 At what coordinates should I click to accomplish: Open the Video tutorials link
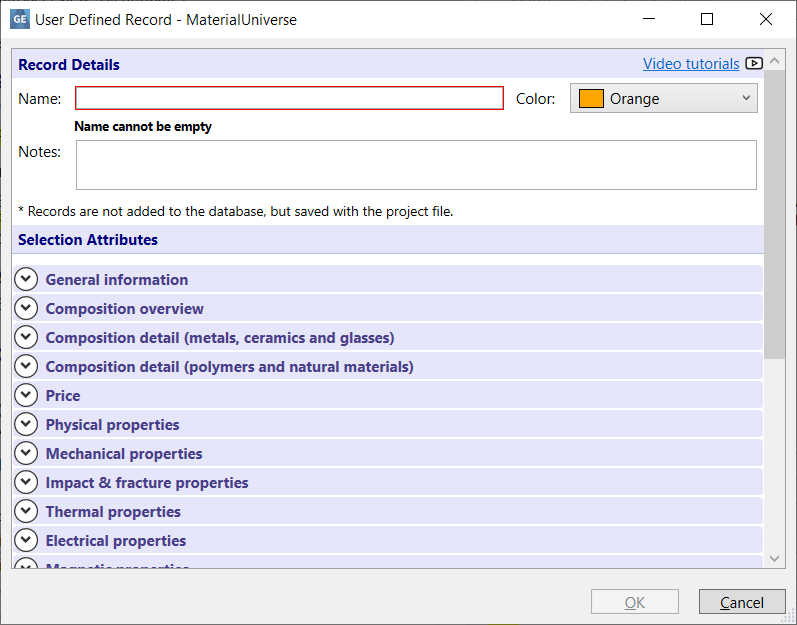[x=691, y=64]
